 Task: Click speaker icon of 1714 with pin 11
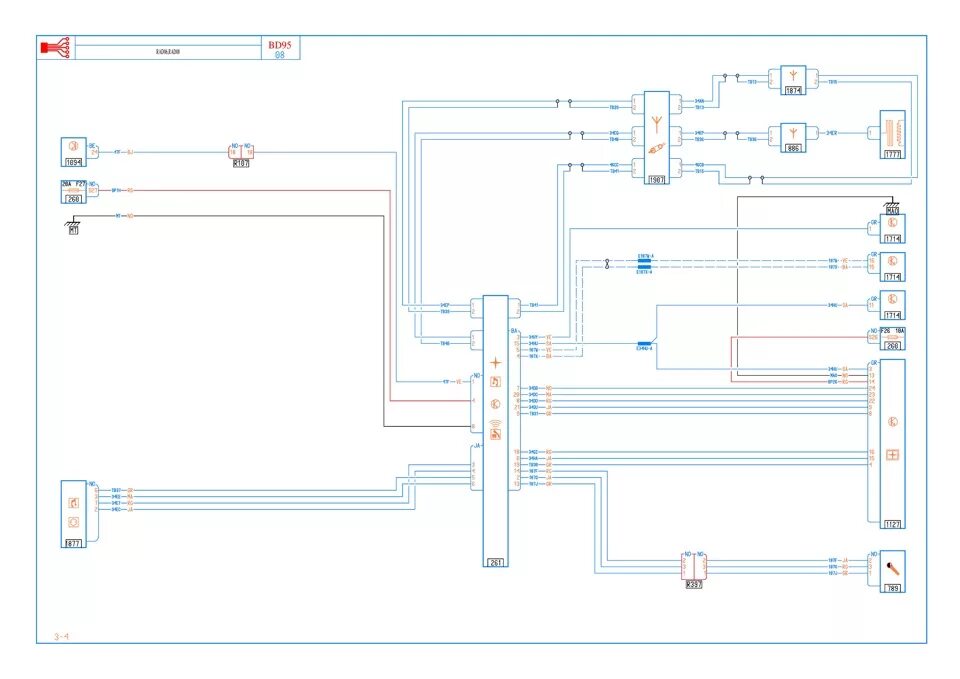pyautogui.click(x=892, y=299)
